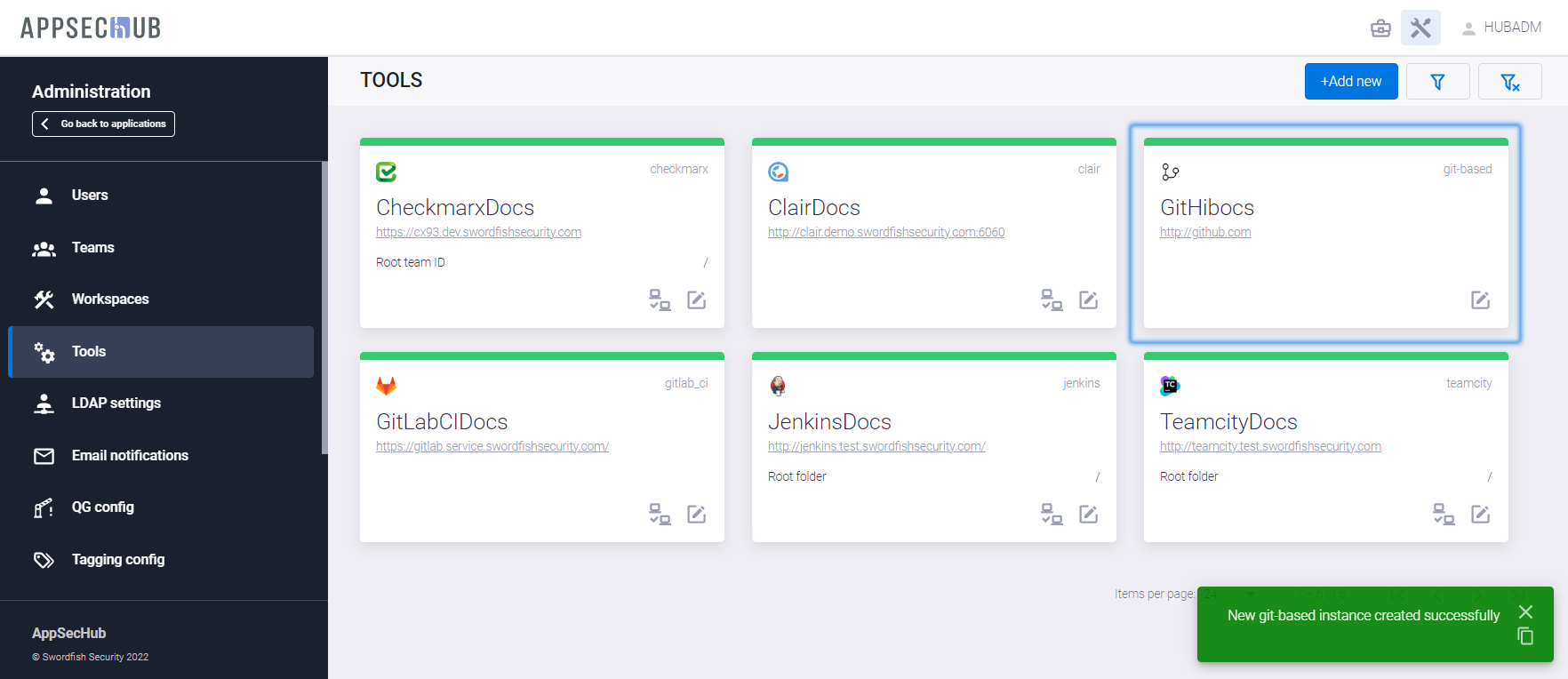This screenshot has height=679, width=1568.
Task: Click the edit icon on CheckmarxDocs card
Action: click(x=696, y=300)
